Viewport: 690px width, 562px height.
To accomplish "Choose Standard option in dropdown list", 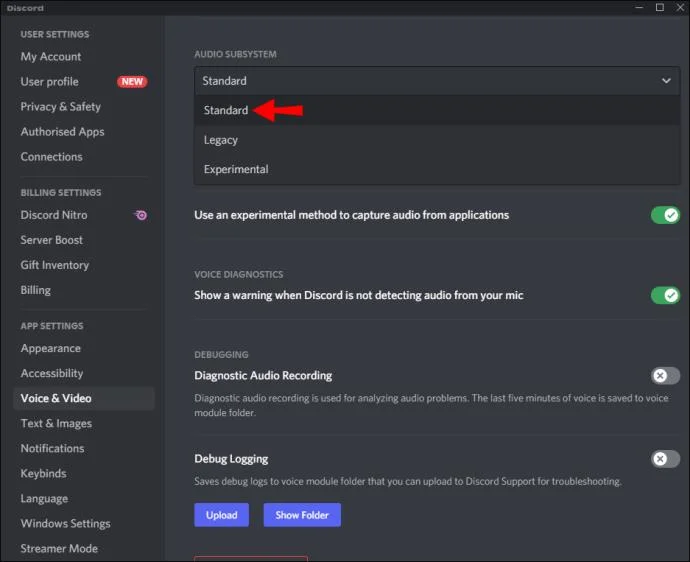I will [437, 110].
